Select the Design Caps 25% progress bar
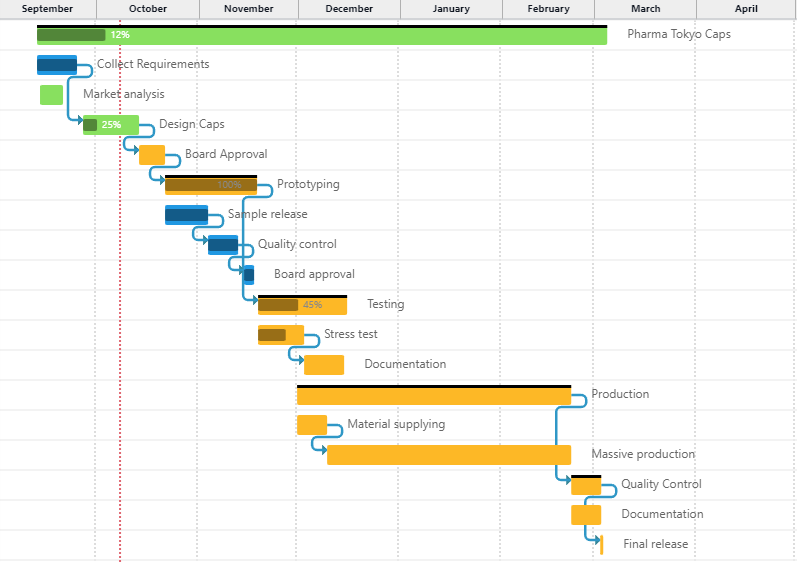This screenshot has height=562, width=797. (x=111, y=125)
